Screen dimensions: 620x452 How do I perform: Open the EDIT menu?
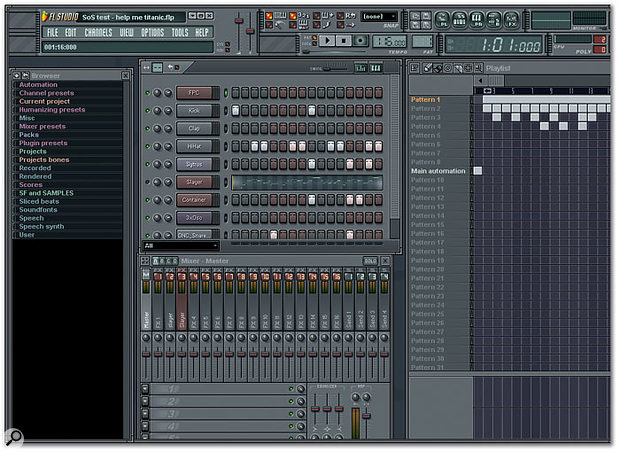70,32
